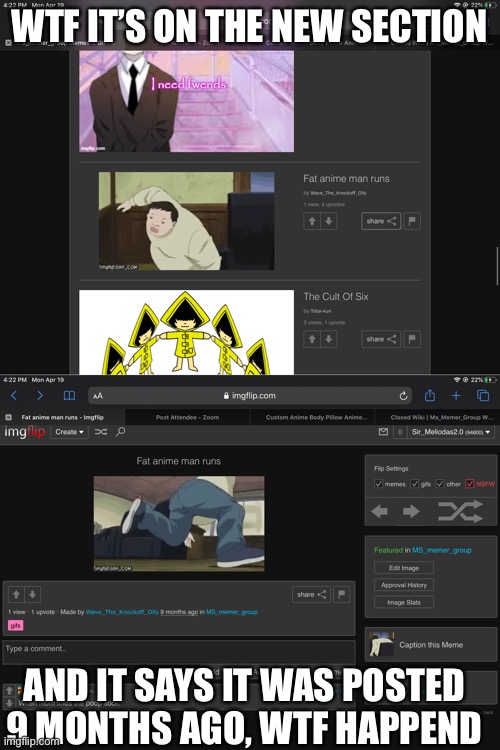Screen dimensions: 500x750
Task: Toggle the NSFW checkbox in Flip Settings
Action: pyautogui.click(x=470, y=484)
